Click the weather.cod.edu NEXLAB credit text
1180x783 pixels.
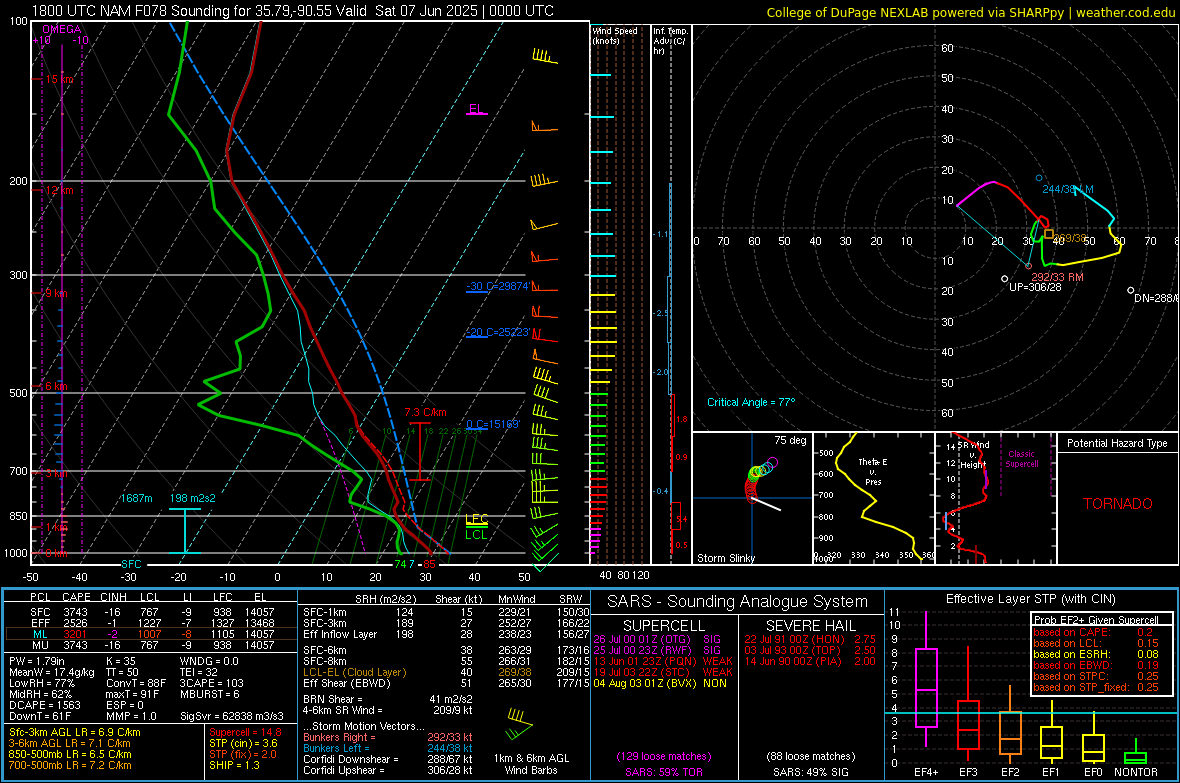point(971,12)
